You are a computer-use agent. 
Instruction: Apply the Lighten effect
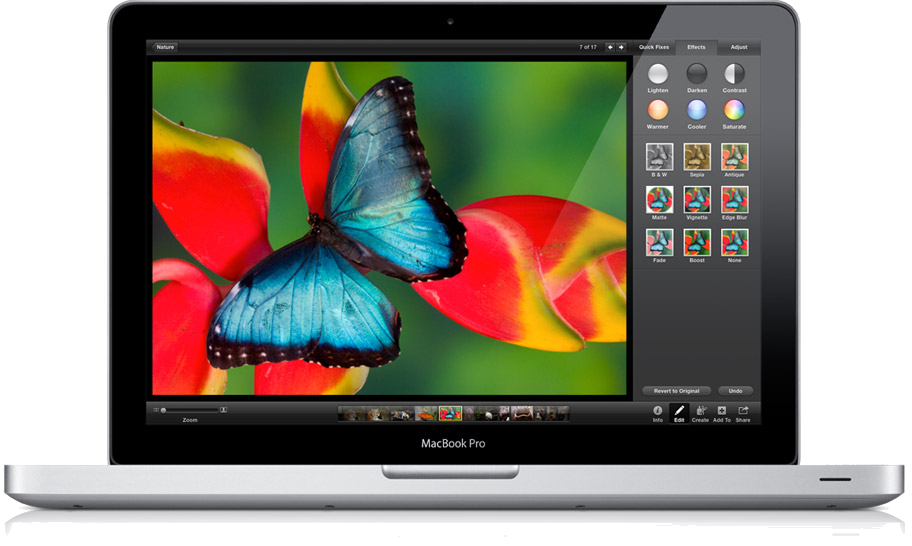658,74
